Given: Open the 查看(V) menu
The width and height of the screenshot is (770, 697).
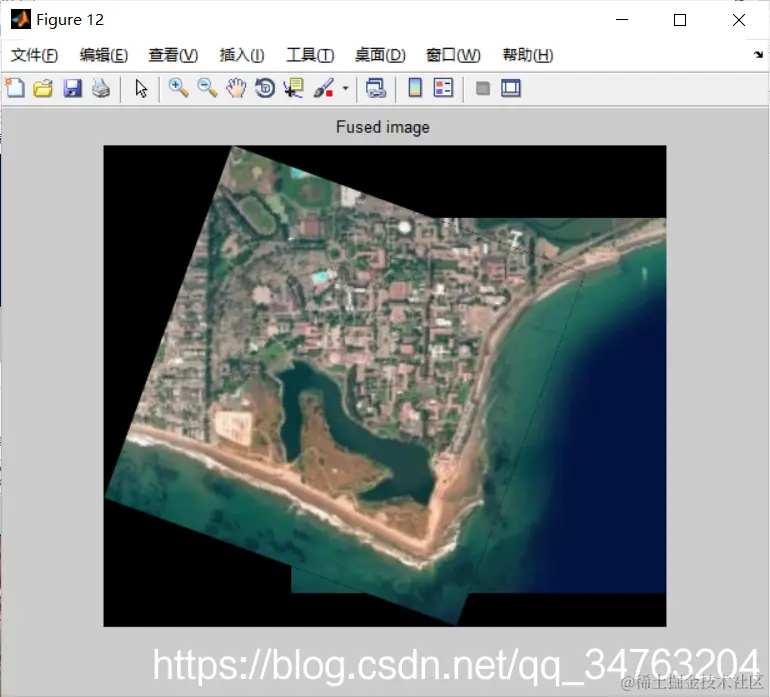Looking at the screenshot, I should tap(173, 55).
